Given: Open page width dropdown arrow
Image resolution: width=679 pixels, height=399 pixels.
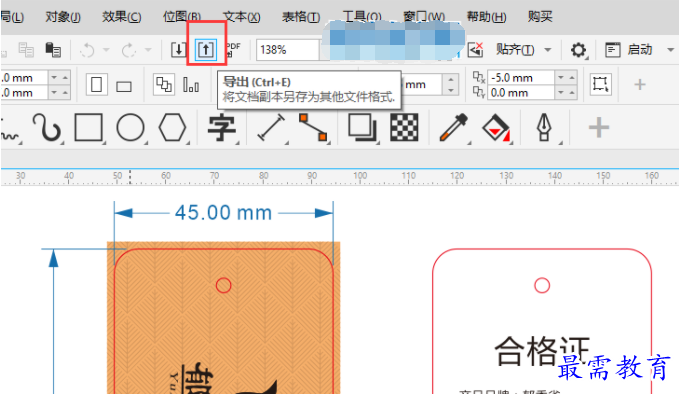Looking at the screenshot, I should tap(54, 78).
